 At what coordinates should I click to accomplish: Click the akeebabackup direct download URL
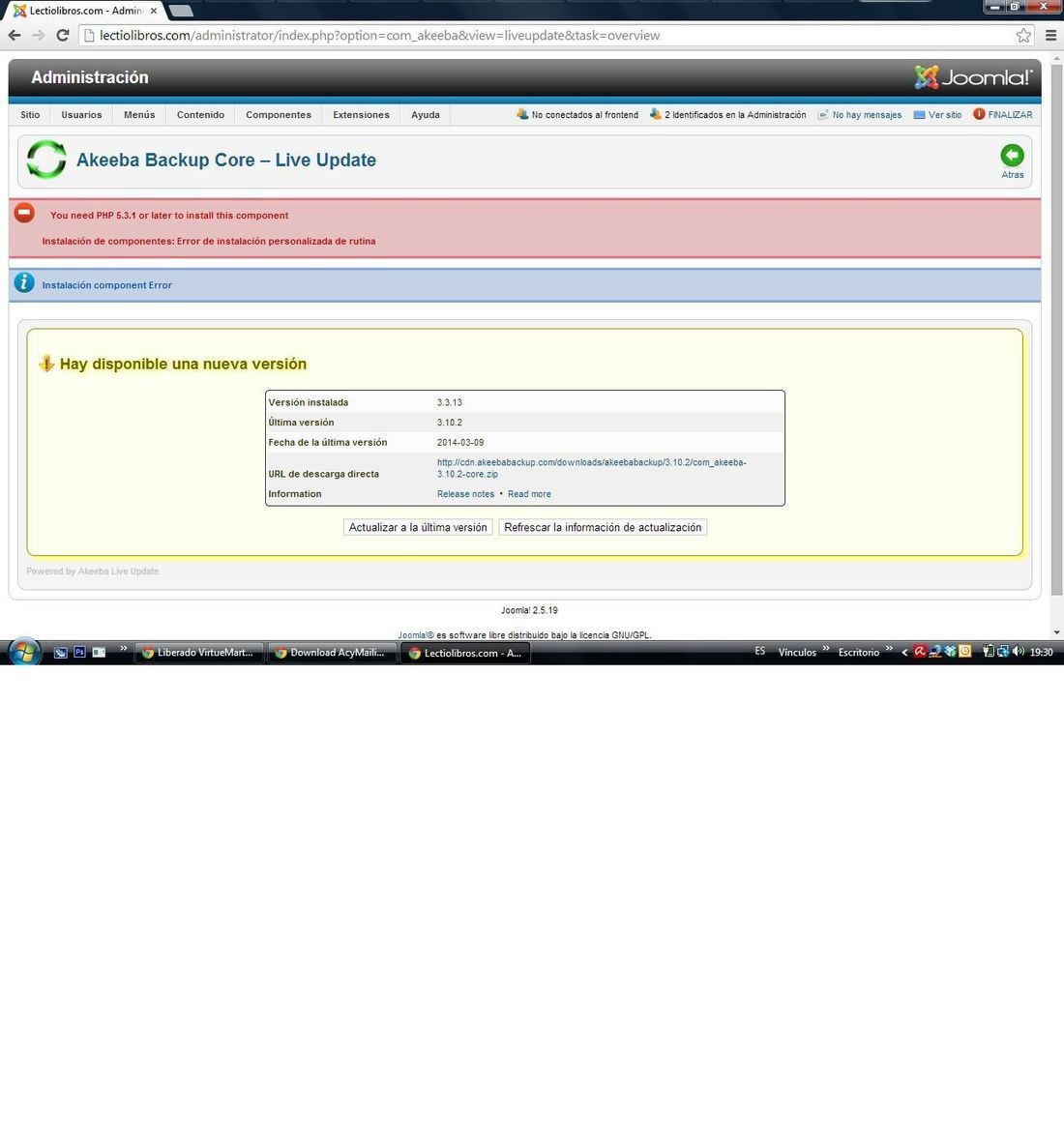pyautogui.click(x=591, y=468)
